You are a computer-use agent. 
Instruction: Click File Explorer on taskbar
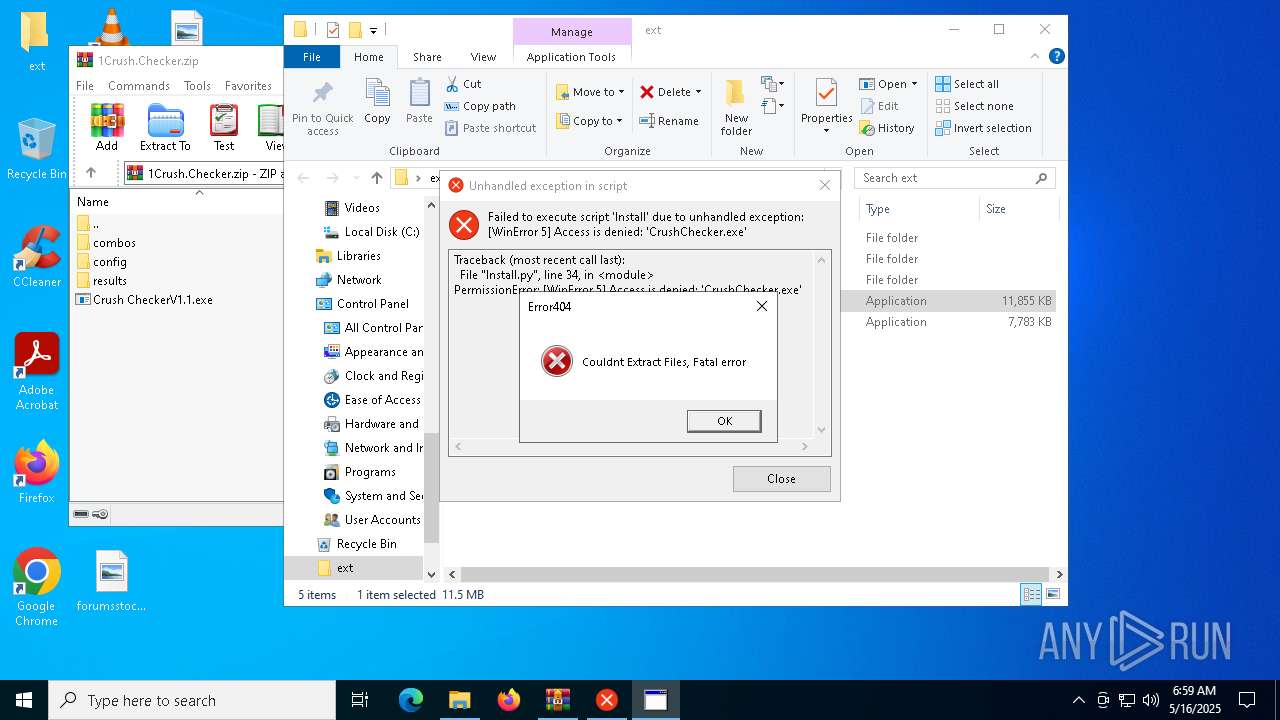460,700
